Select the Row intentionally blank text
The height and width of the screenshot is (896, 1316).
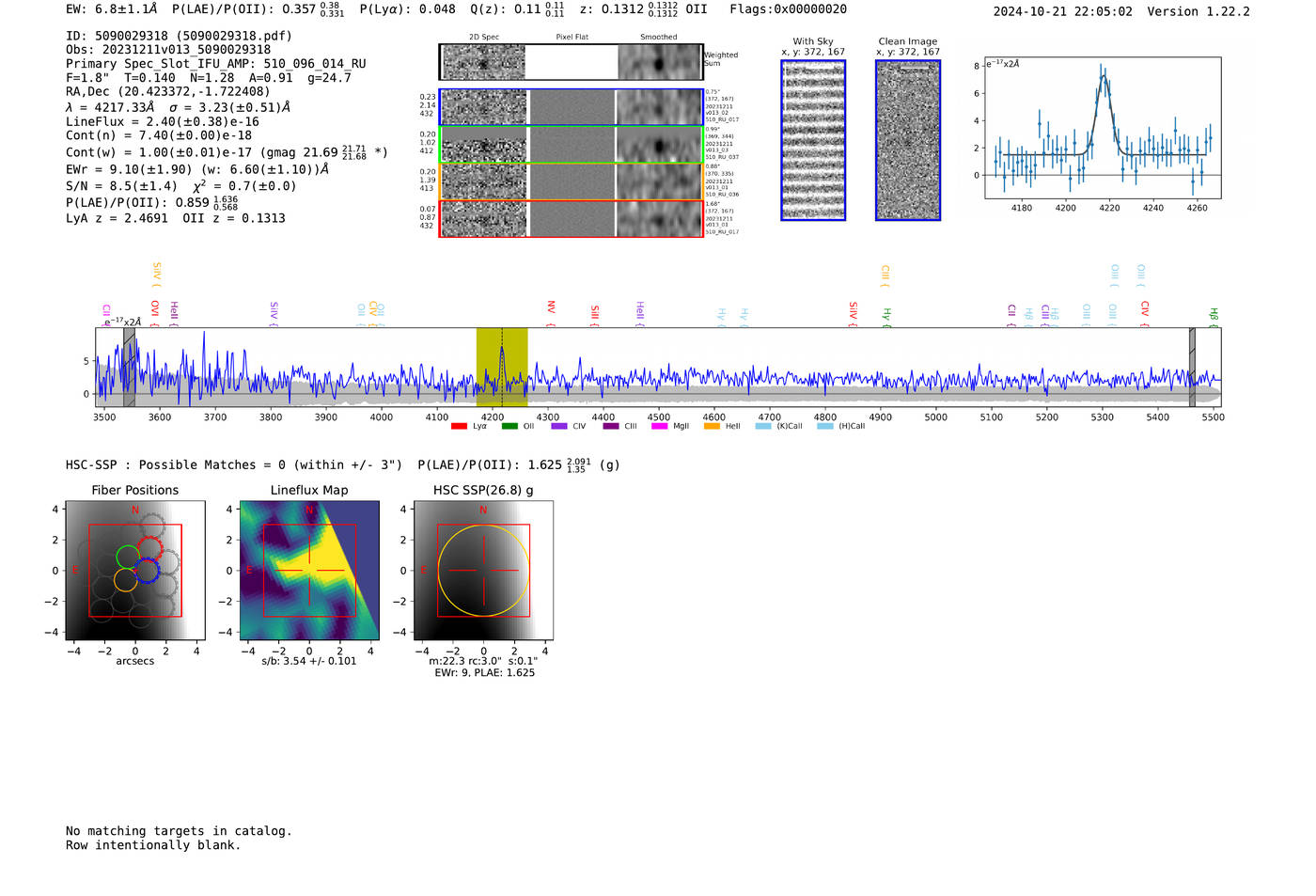coord(153,845)
